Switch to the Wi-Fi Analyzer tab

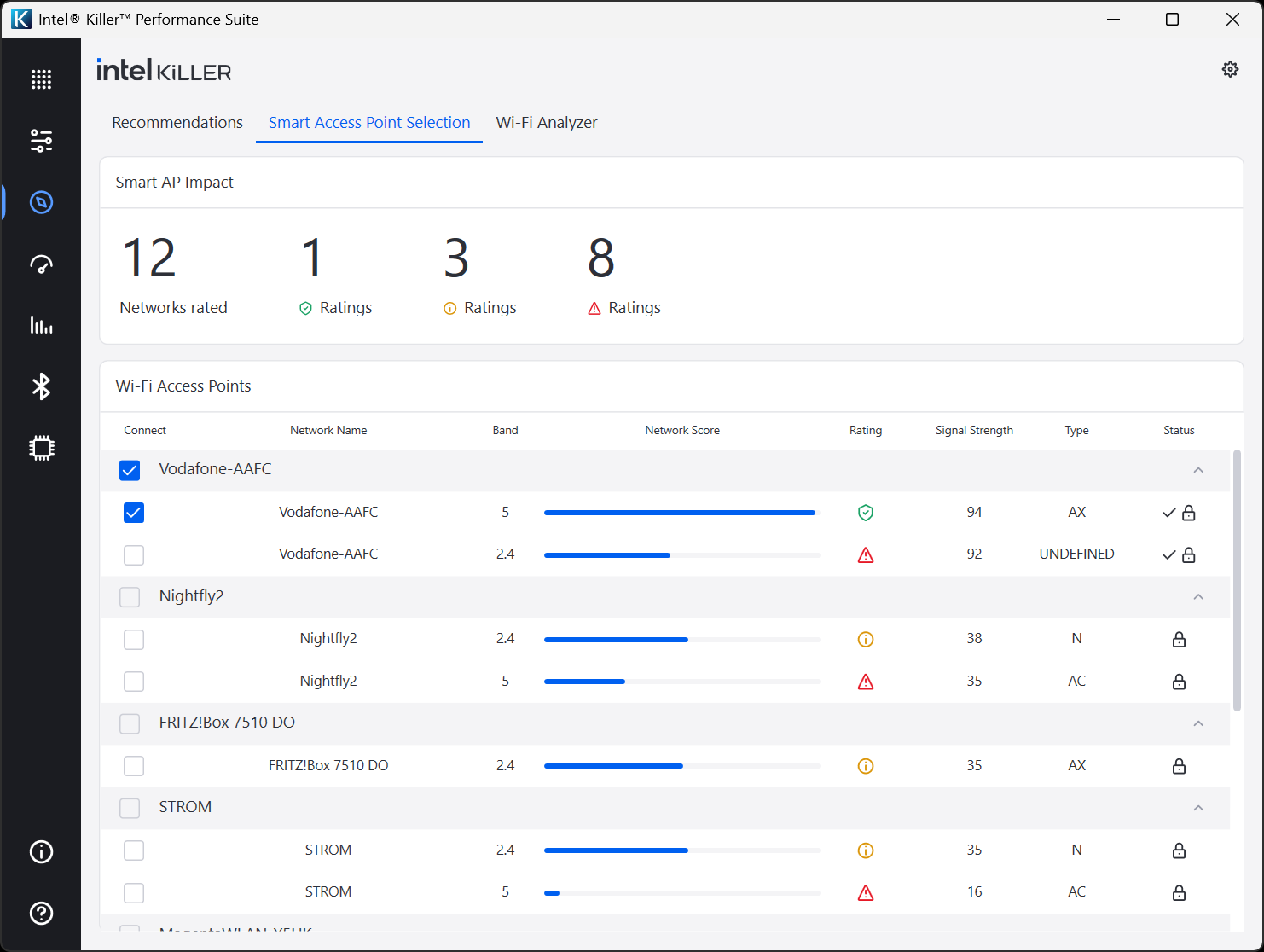coord(547,123)
